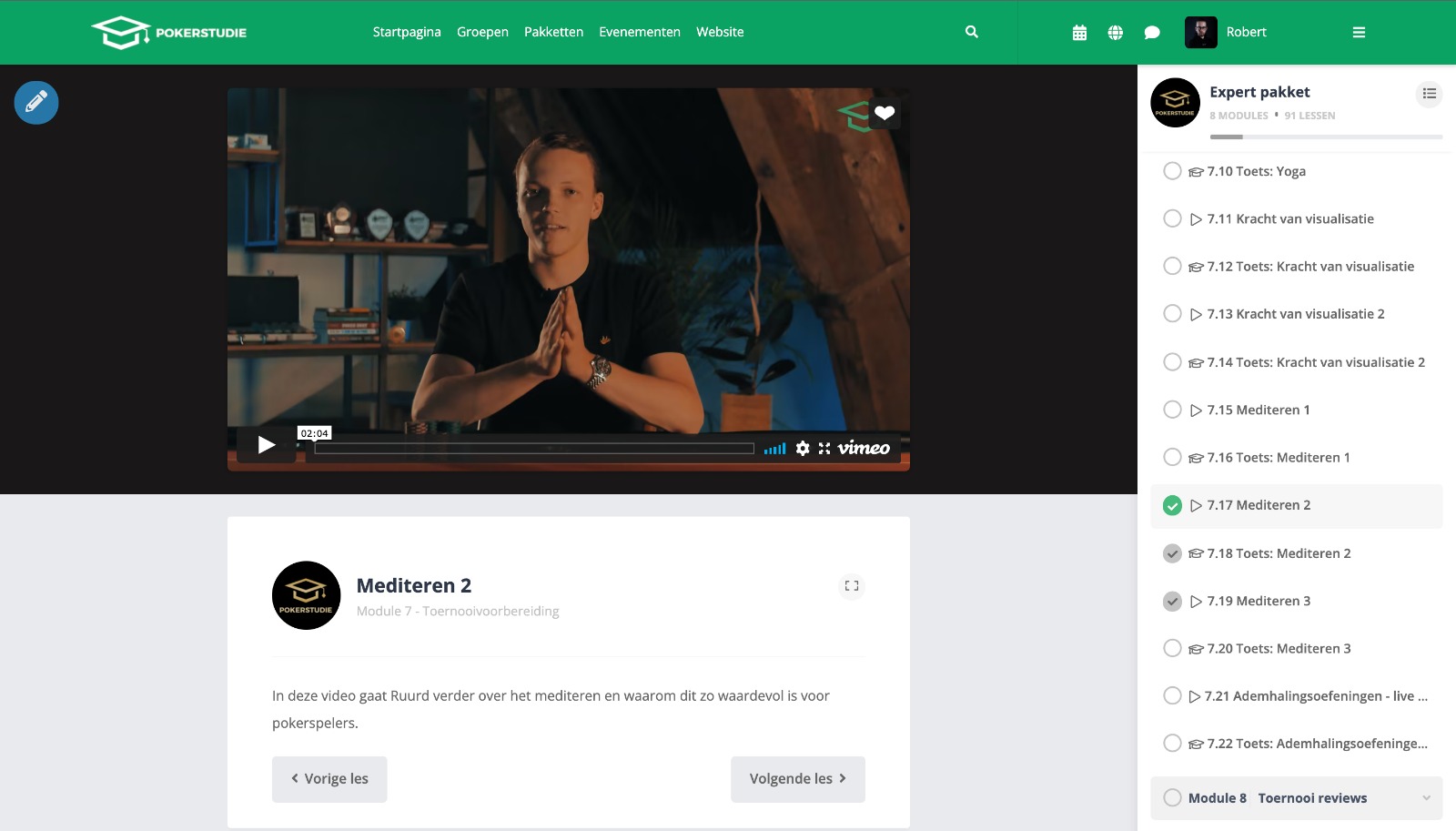Expand Module 8 Toernooi reviews
Viewport: 1456px width, 831px height.
[x=1425, y=798]
